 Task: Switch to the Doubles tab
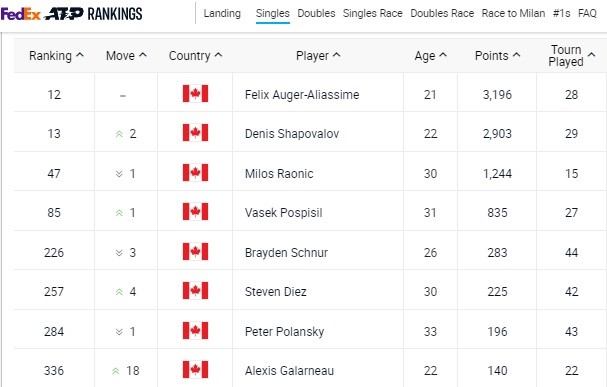point(316,14)
